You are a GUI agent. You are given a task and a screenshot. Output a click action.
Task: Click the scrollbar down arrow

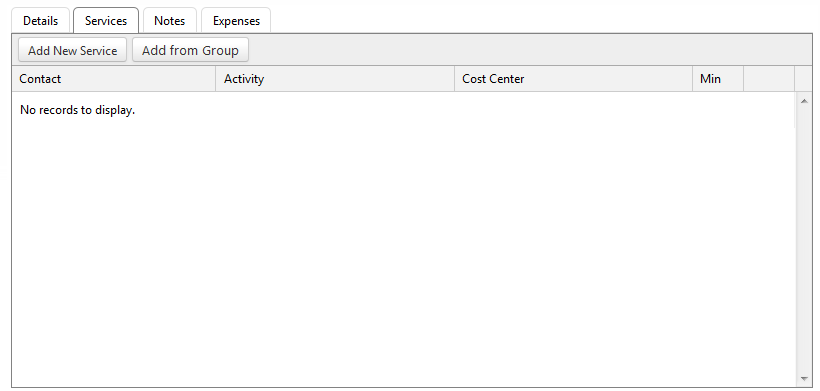[x=804, y=379]
